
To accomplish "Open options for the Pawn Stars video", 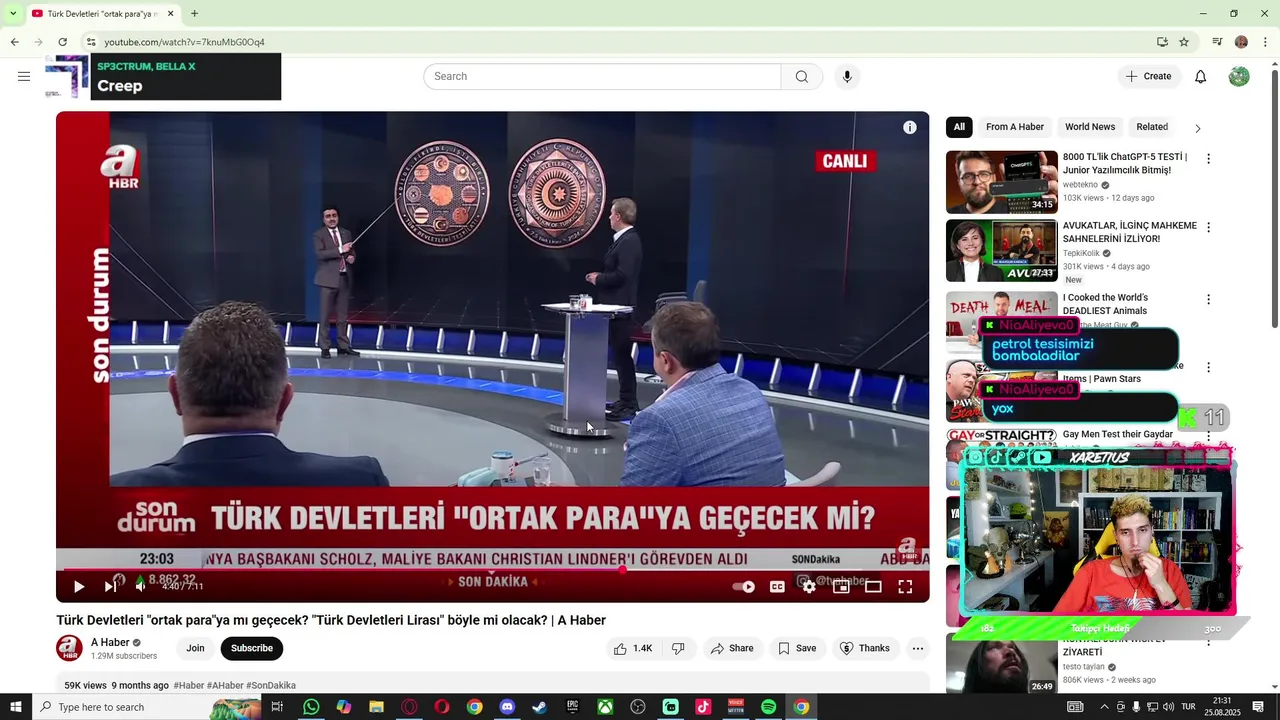I will click(1208, 367).
